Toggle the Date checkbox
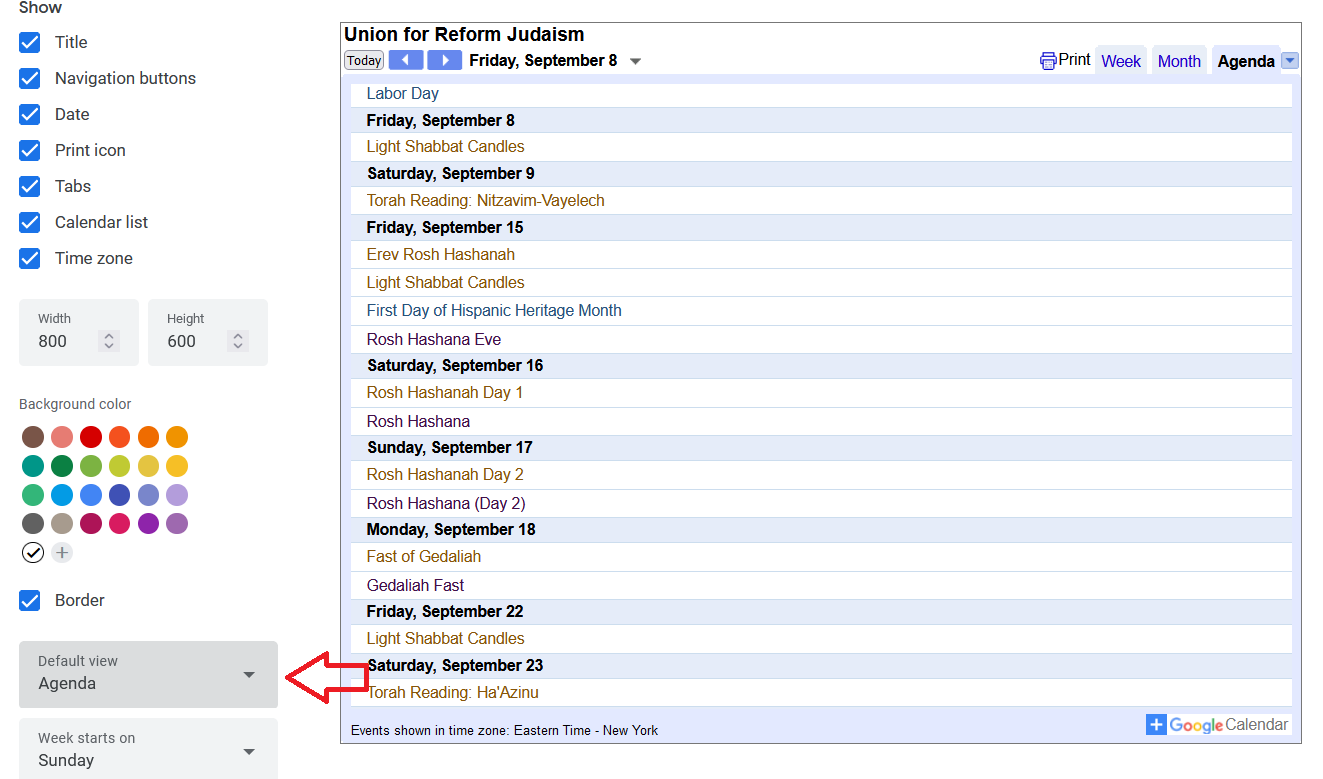The image size is (1323, 779). pos(30,114)
